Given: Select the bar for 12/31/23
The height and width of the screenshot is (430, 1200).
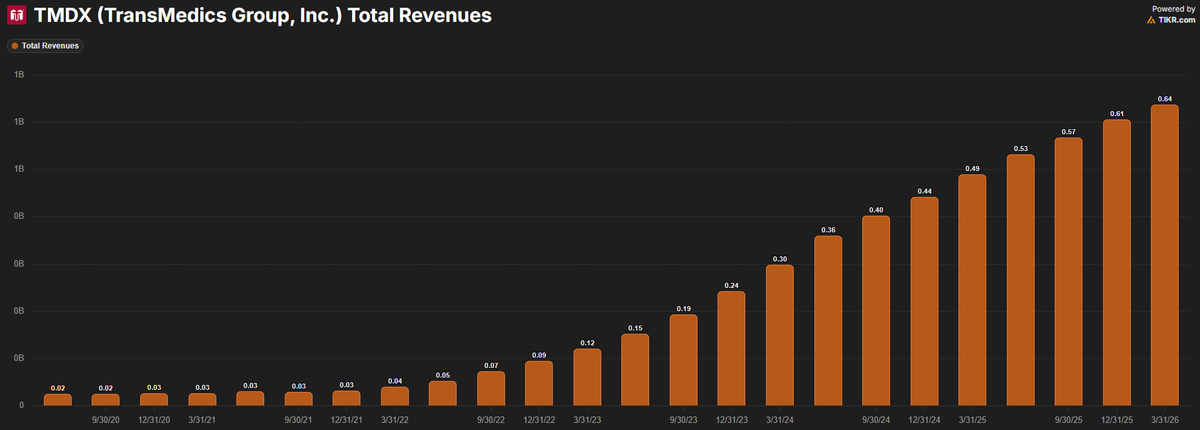Looking at the screenshot, I should click(731, 348).
